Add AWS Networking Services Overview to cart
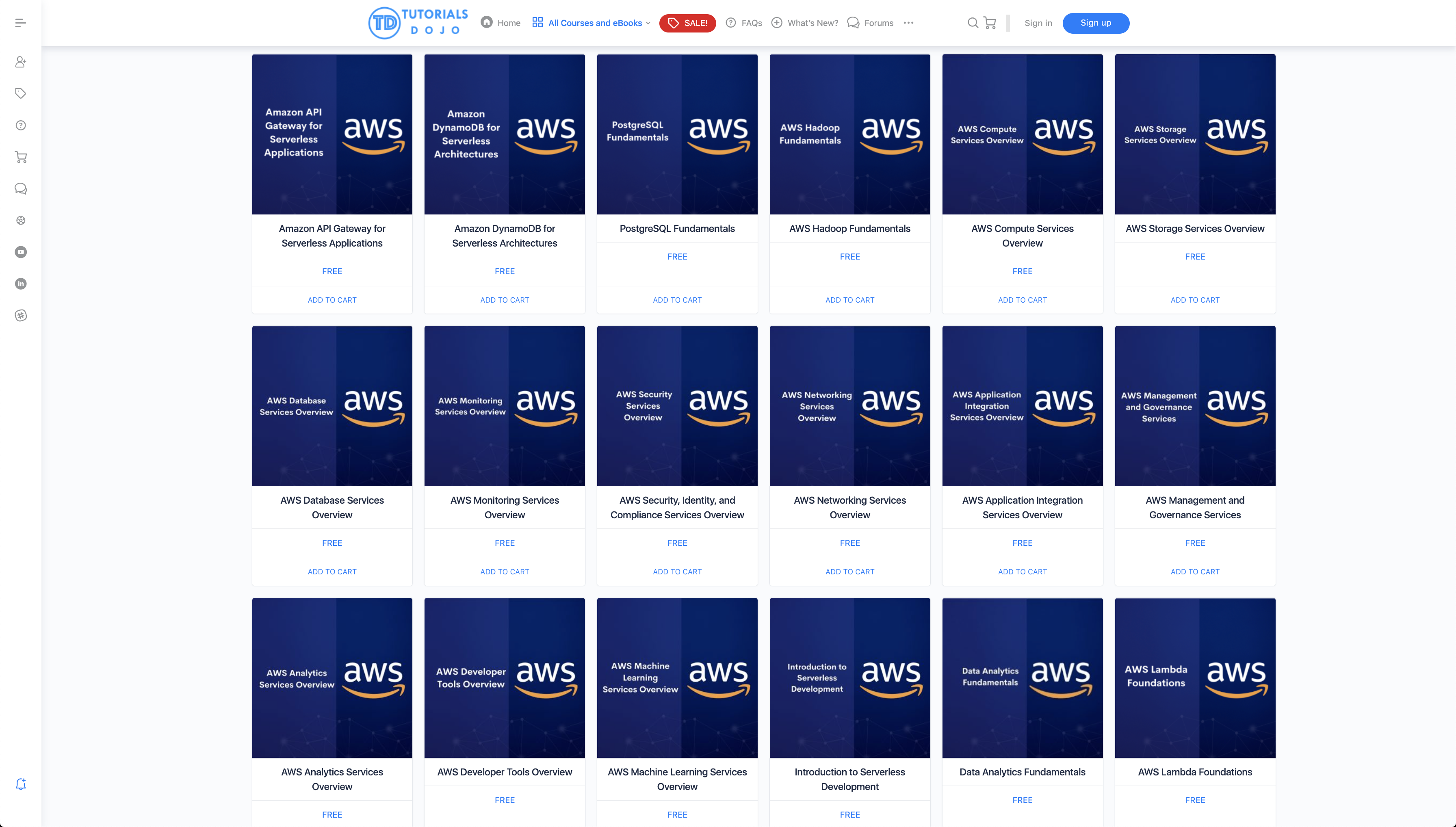Viewport: 1456px width, 827px height. (850, 571)
